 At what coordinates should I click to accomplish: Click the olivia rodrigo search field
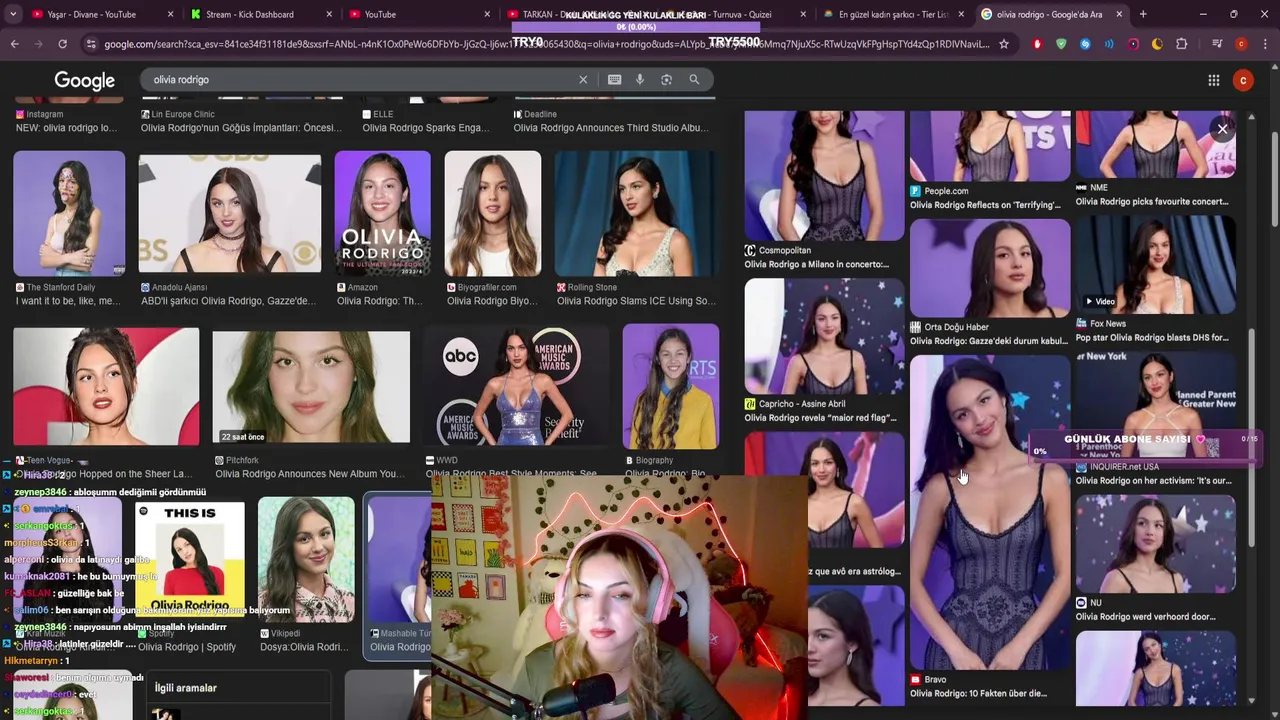(x=360, y=80)
